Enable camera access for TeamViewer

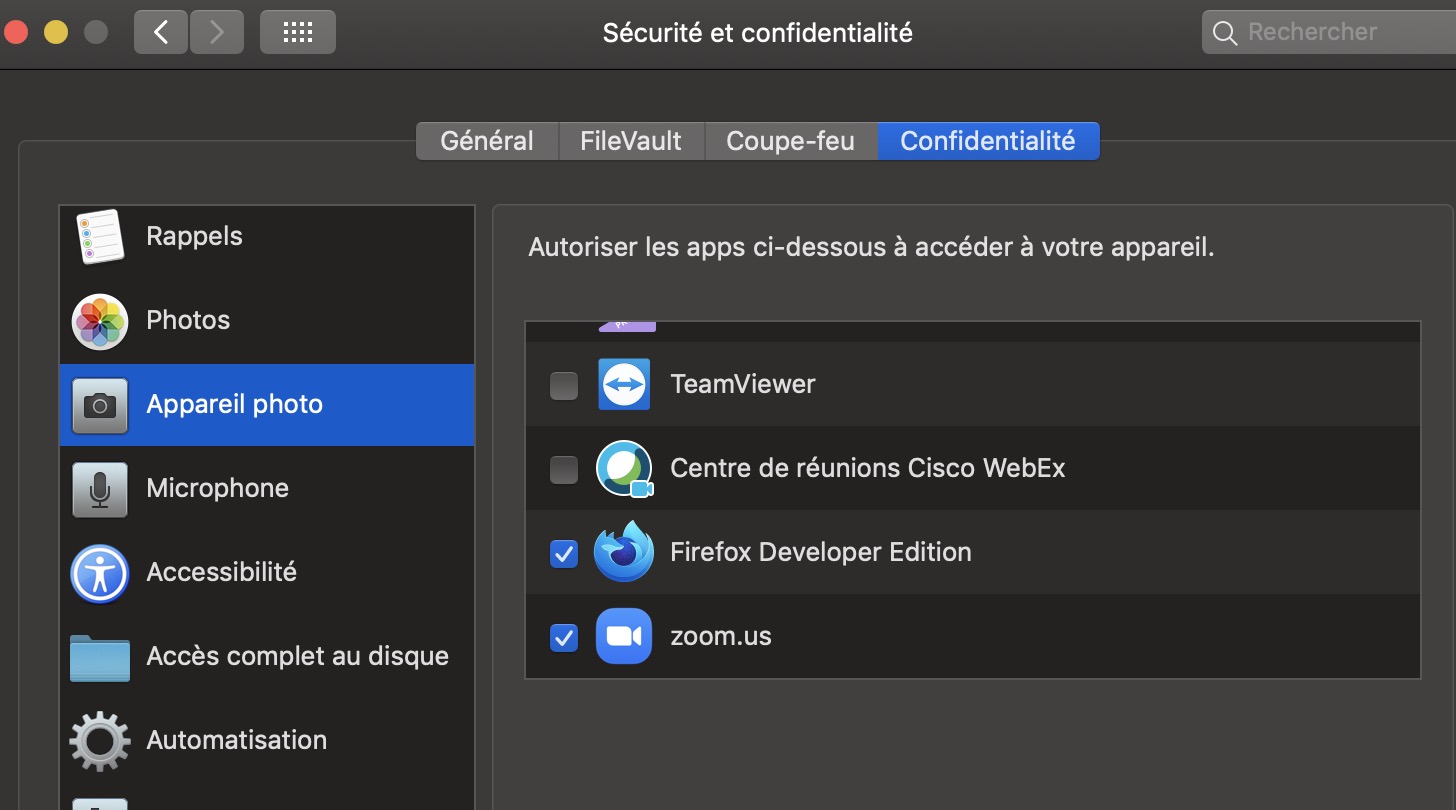point(564,385)
